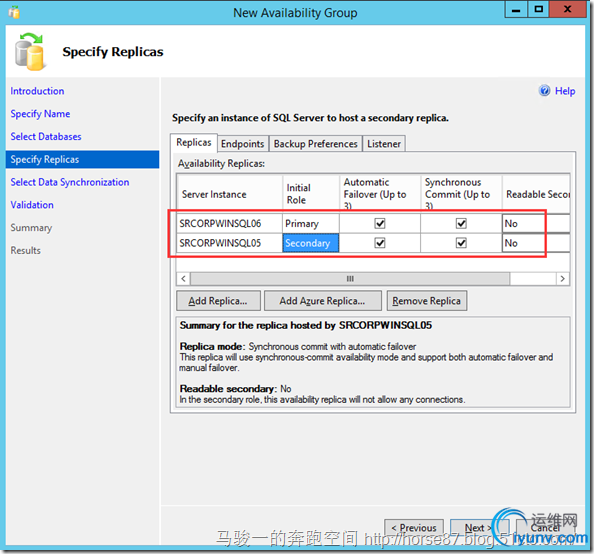Select the Primary initial role cell

311,224
